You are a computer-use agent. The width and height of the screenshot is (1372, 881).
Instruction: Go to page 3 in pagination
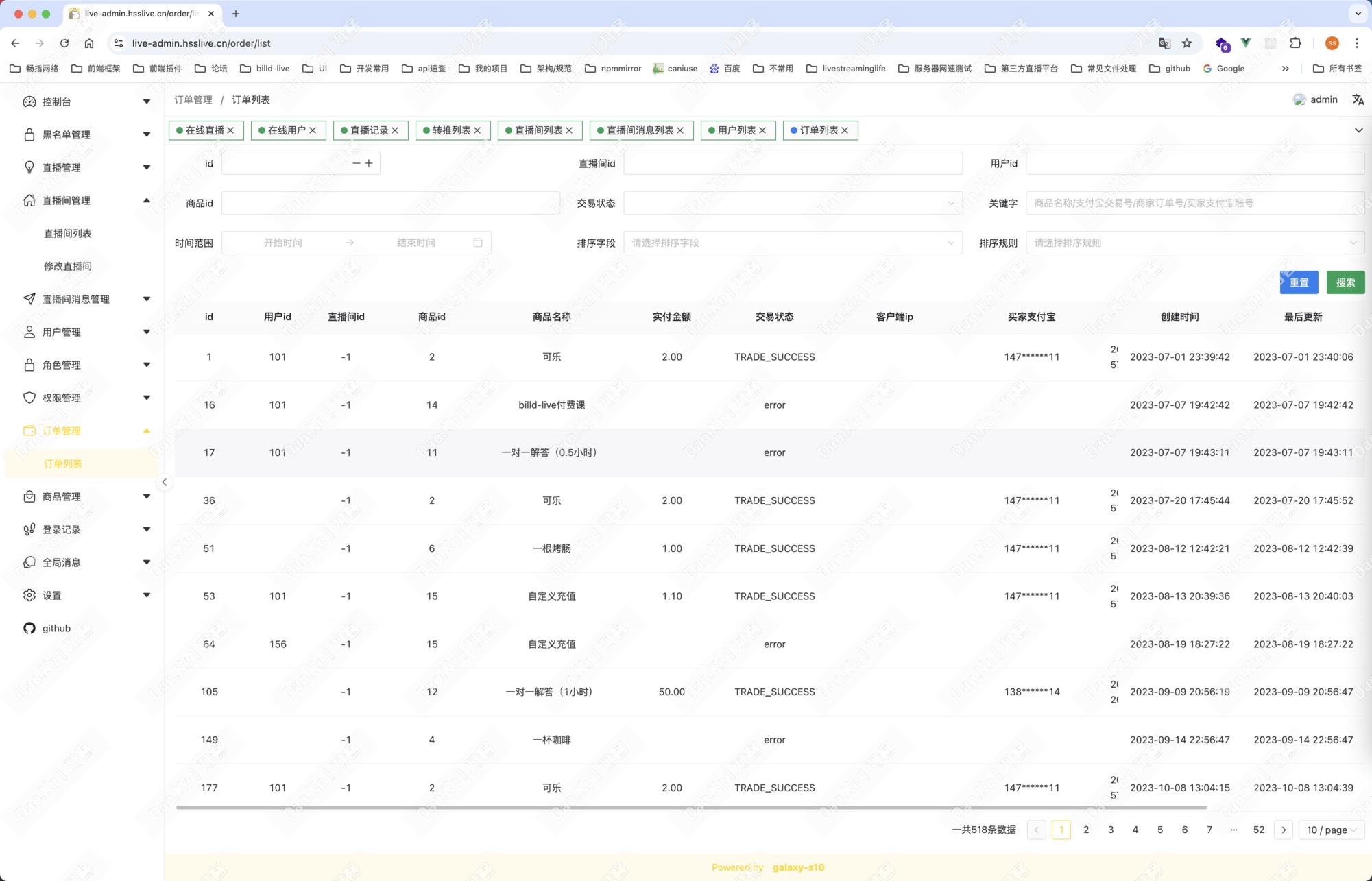1111,830
